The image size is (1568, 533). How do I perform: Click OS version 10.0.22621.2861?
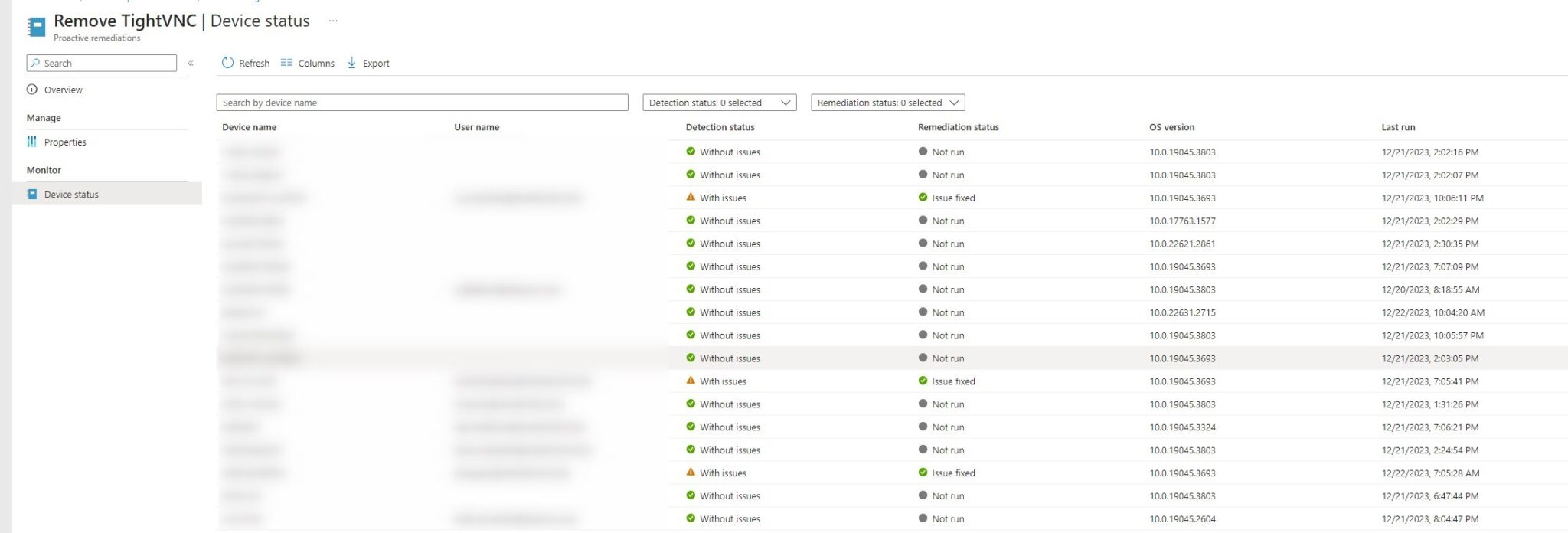(x=1182, y=244)
